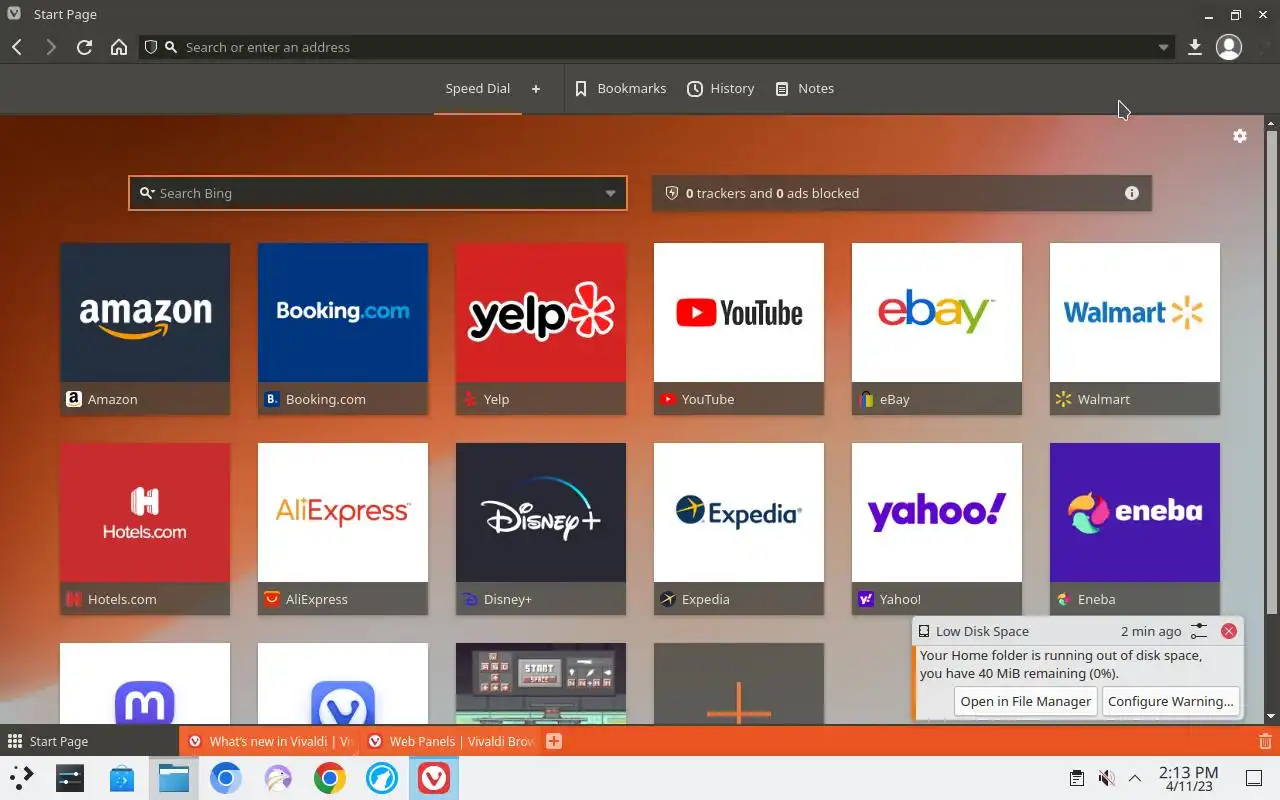The height and width of the screenshot is (800, 1280).
Task: Switch to Web Panels Vivaldi Browser tab
Action: point(450,741)
